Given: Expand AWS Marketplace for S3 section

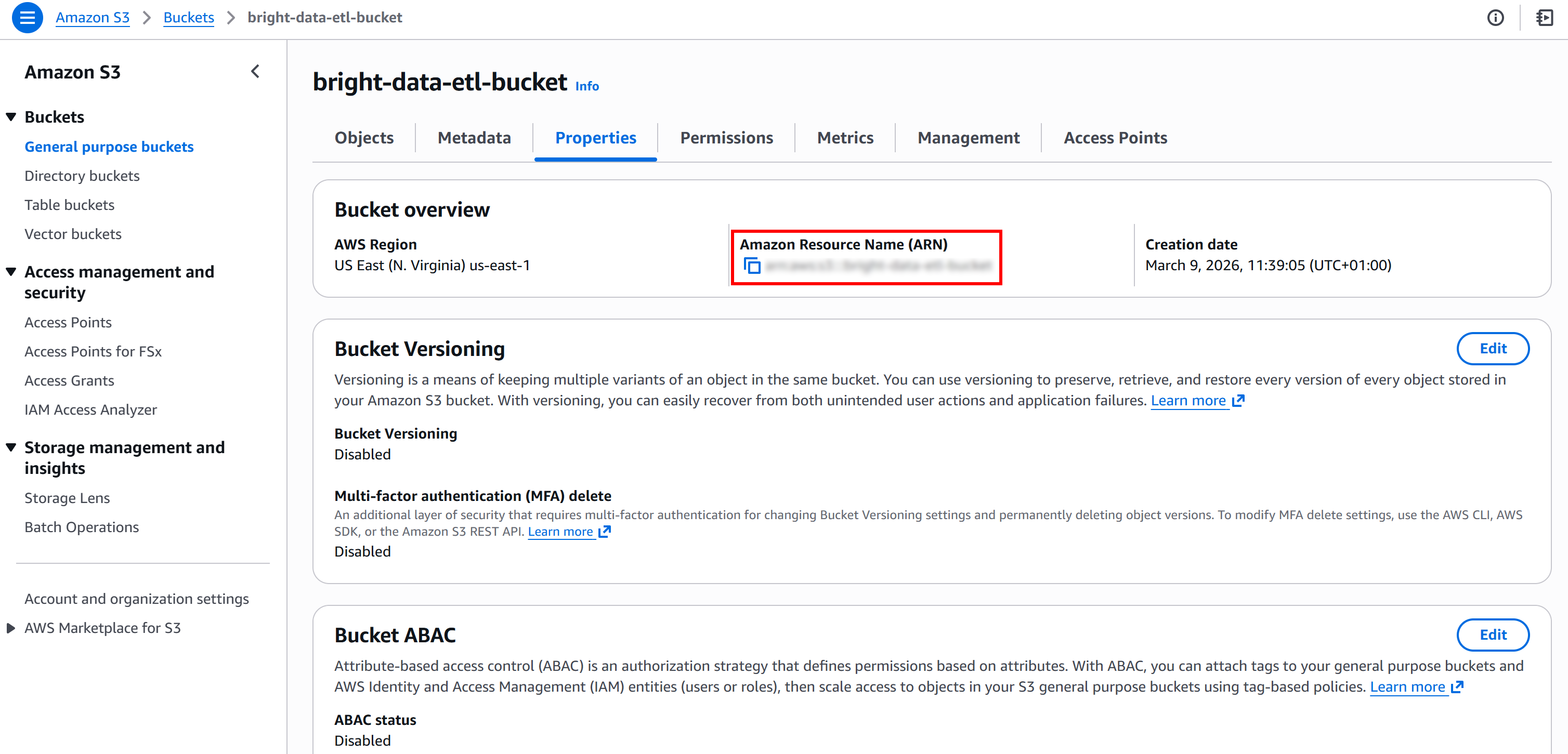Looking at the screenshot, I should pos(11,628).
